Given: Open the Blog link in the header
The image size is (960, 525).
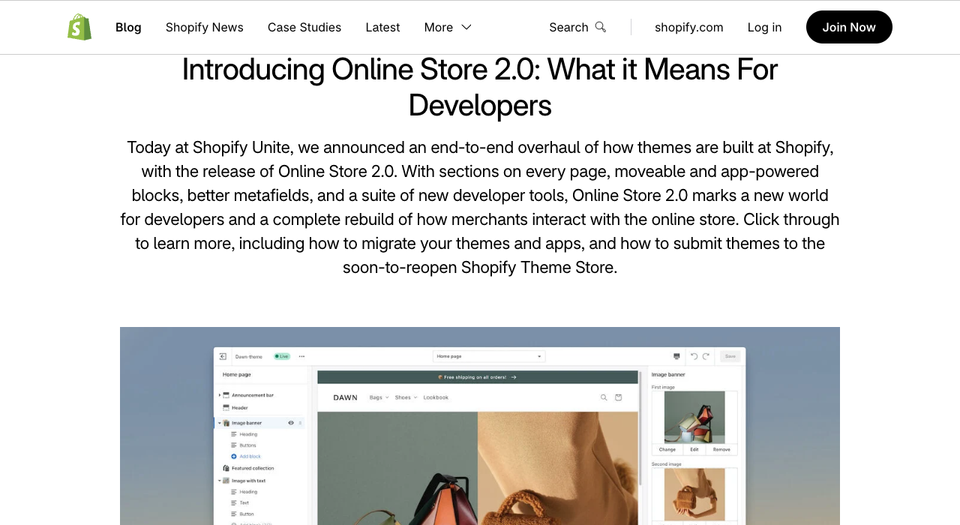Looking at the screenshot, I should tap(128, 28).
